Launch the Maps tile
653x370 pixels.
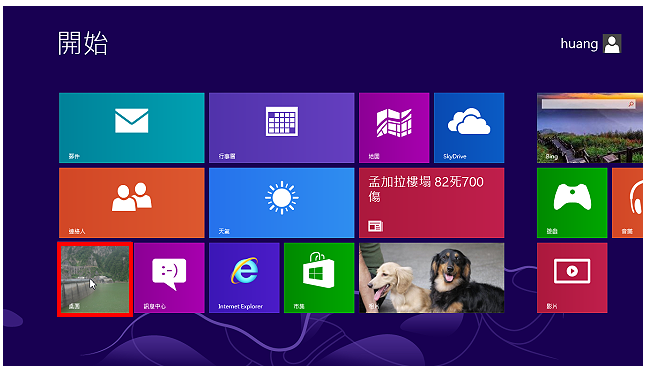pos(394,128)
